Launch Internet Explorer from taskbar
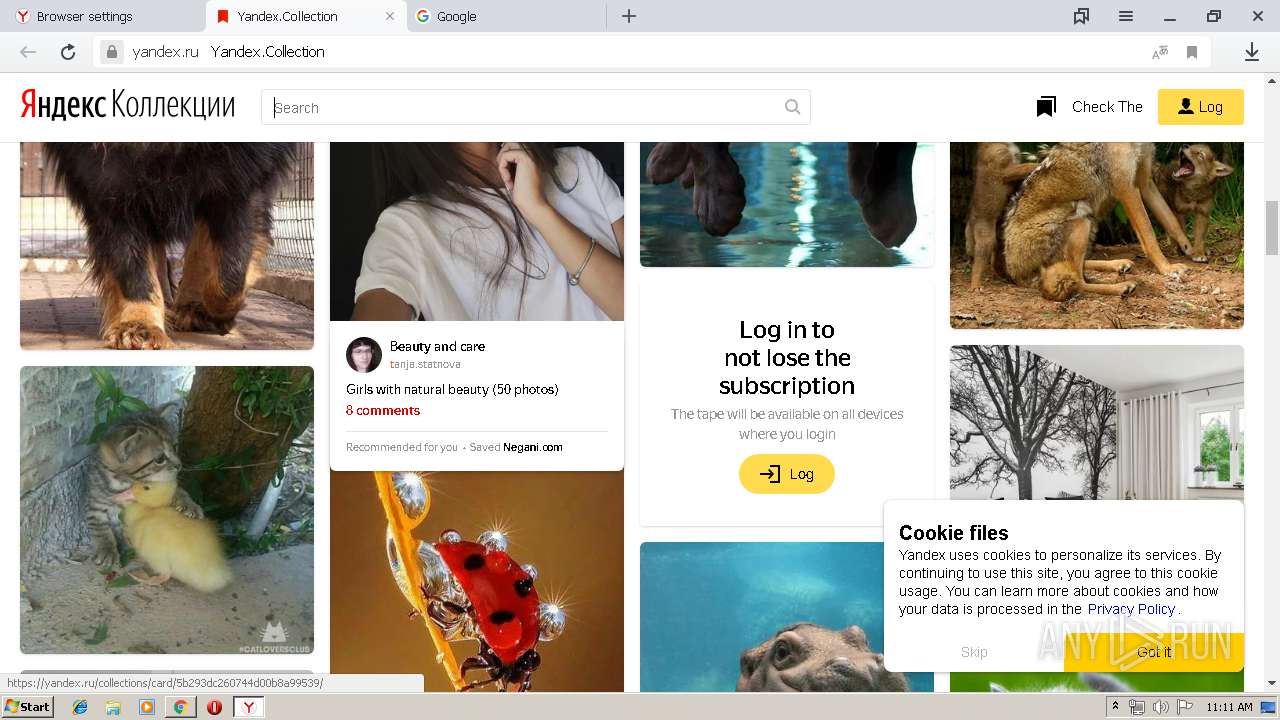 [80, 707]
